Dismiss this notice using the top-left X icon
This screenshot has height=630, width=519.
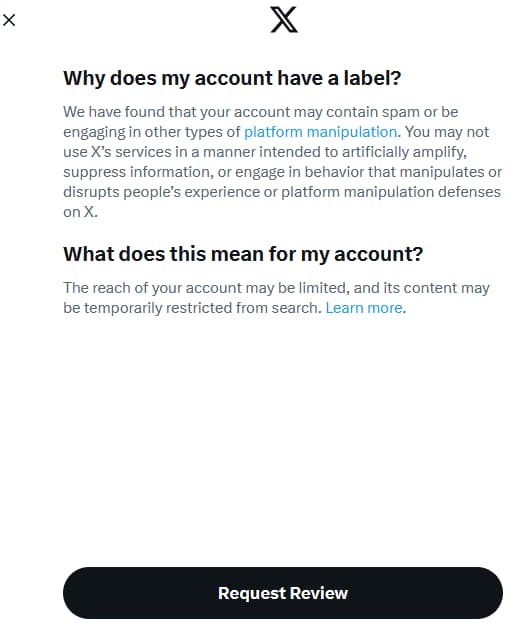coord(9,20)
